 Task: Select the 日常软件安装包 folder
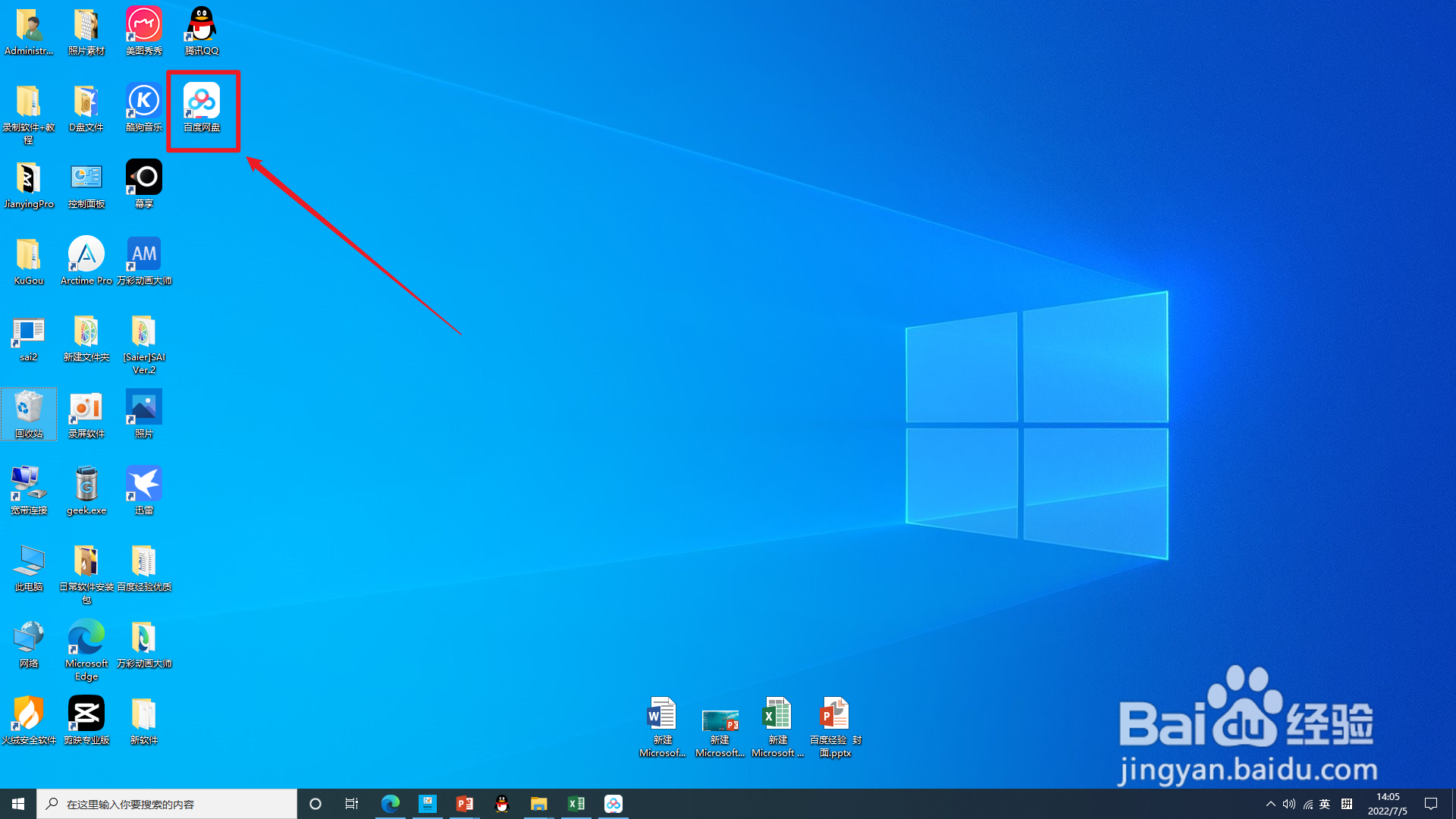[x=86, y=574]
